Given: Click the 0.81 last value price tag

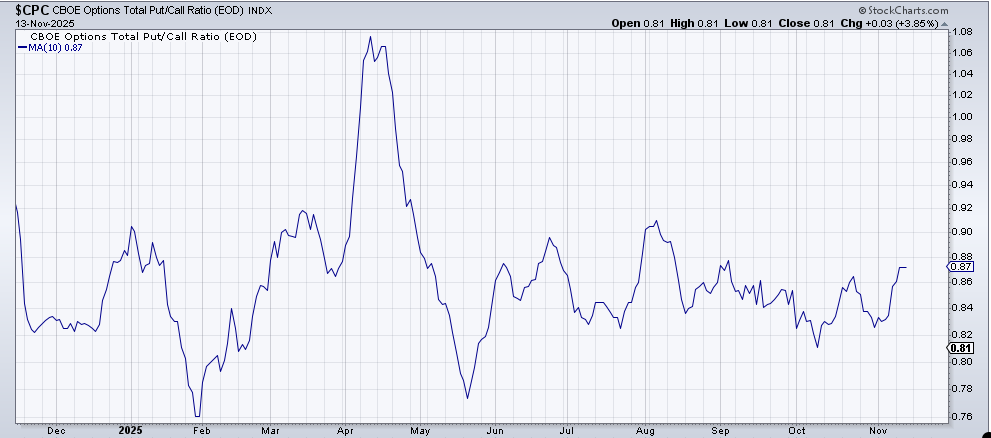Looking at the screenshot, I should pyautogui.click(x=961, y=347).
